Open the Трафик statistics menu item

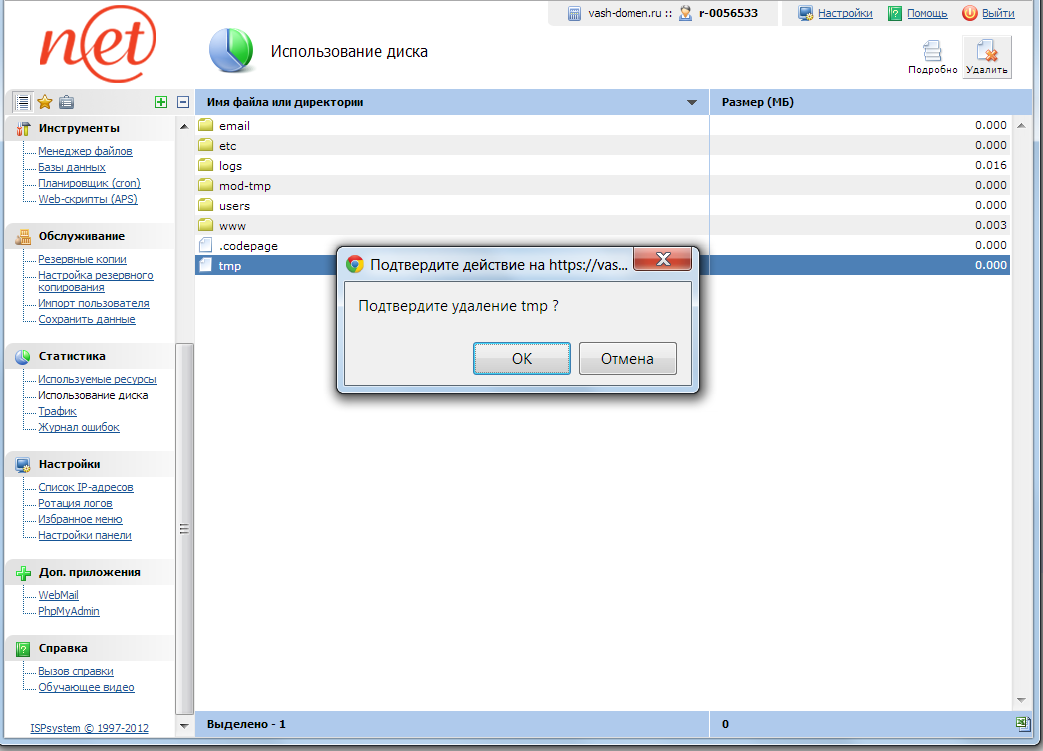57,411
